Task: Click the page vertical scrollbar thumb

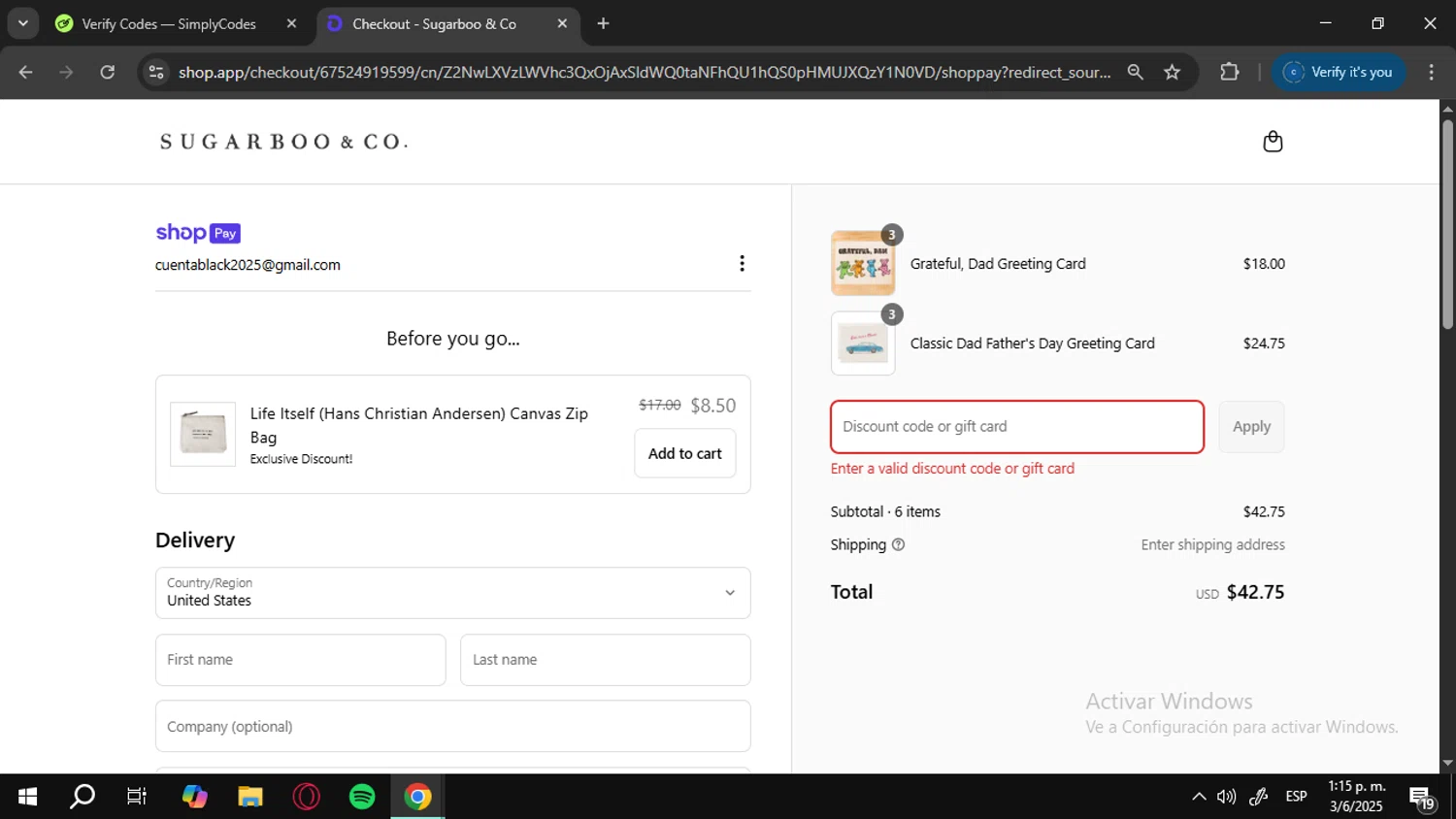Action: (x=1447, y=224)
